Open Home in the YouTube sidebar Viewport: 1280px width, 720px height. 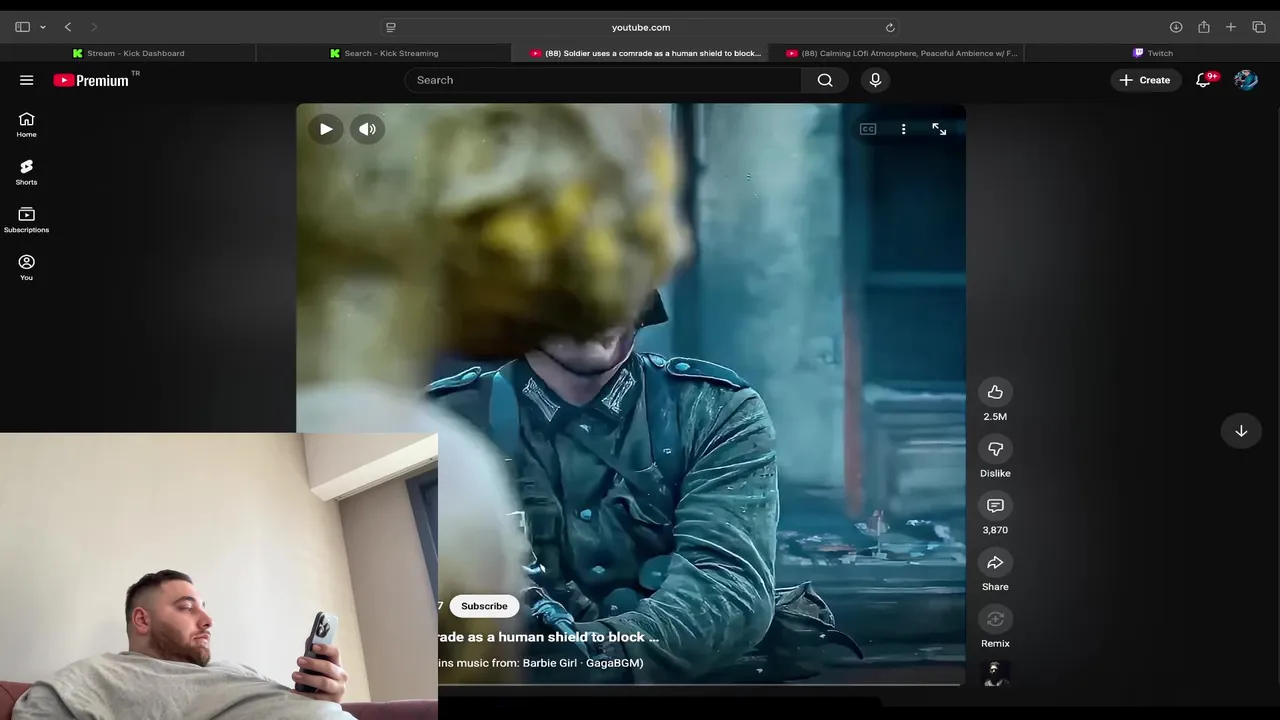tap(26, 125)
